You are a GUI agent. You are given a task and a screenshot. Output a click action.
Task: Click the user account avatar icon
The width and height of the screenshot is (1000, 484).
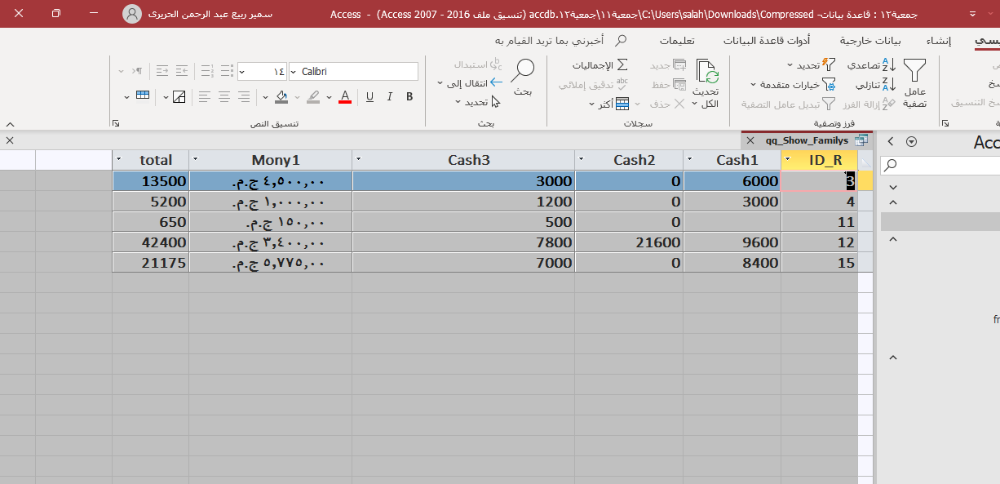pos(131,13)
